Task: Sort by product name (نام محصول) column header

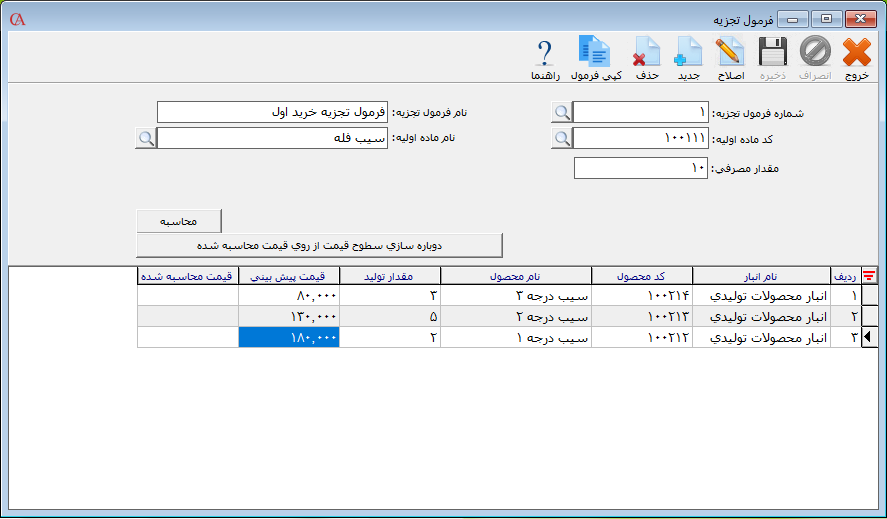Action: pyautogui.click(x=515, y=276)
